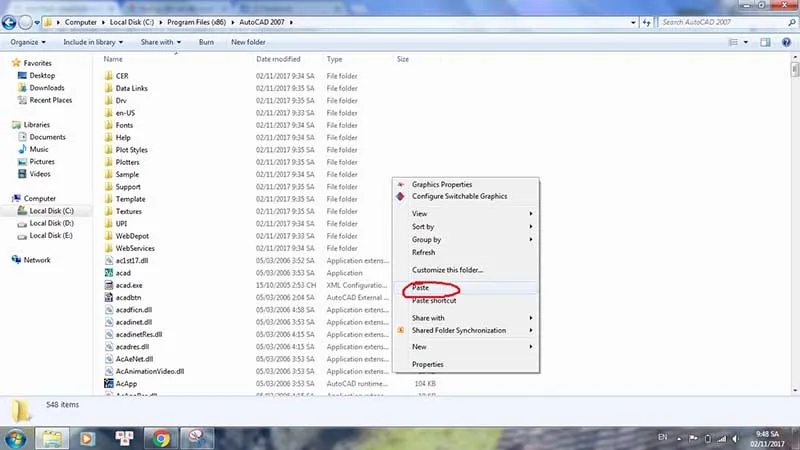This screenshot has height=450, width=800.
Task: Click the help icon in toolbar
Action: pos(785,42)
